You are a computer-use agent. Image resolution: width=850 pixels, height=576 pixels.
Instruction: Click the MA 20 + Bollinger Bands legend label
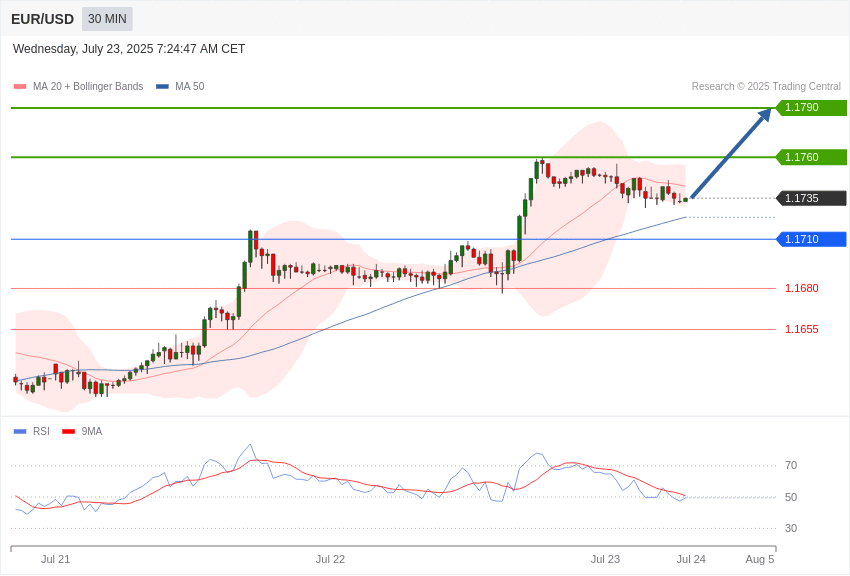point(88,86)
